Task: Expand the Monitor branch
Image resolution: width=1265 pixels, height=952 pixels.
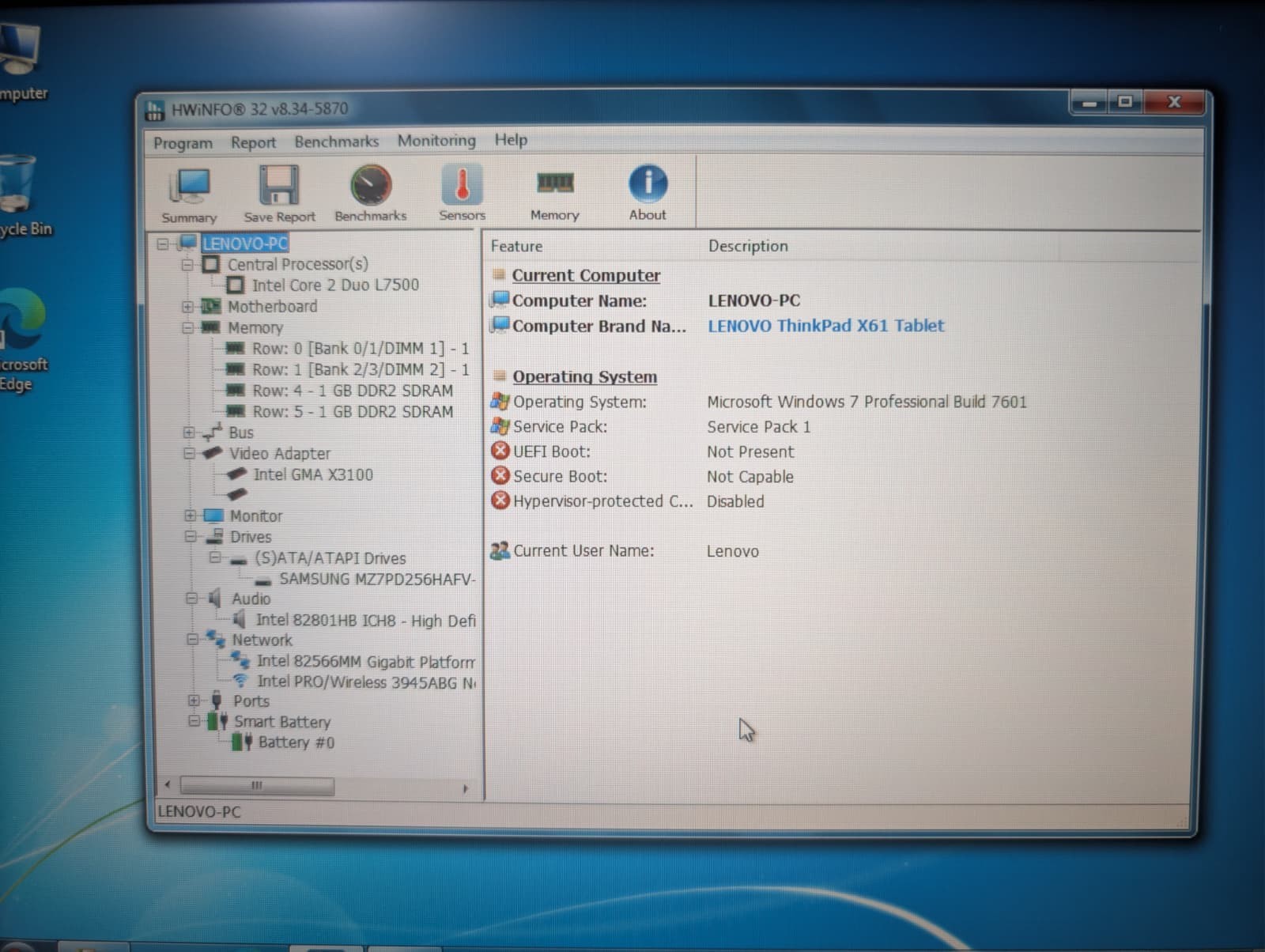Action: pos(190,516)
